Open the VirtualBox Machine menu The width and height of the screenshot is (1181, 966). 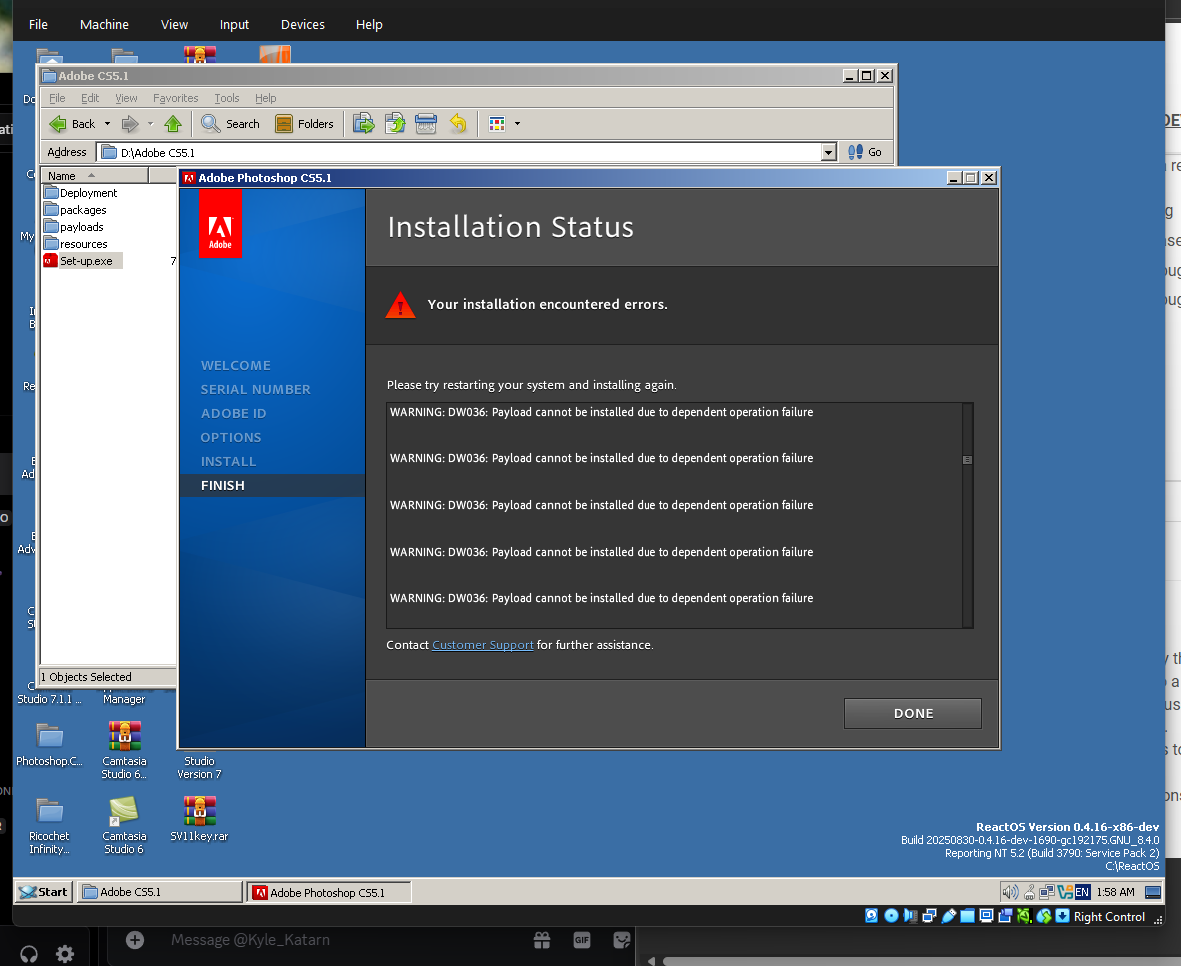[104, 24]
